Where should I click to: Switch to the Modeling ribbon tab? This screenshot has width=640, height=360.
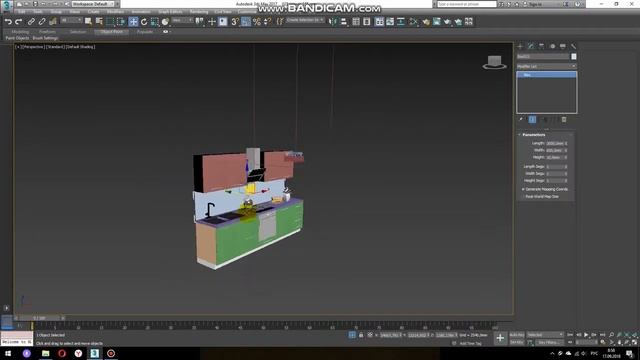[x=20, y=31]
